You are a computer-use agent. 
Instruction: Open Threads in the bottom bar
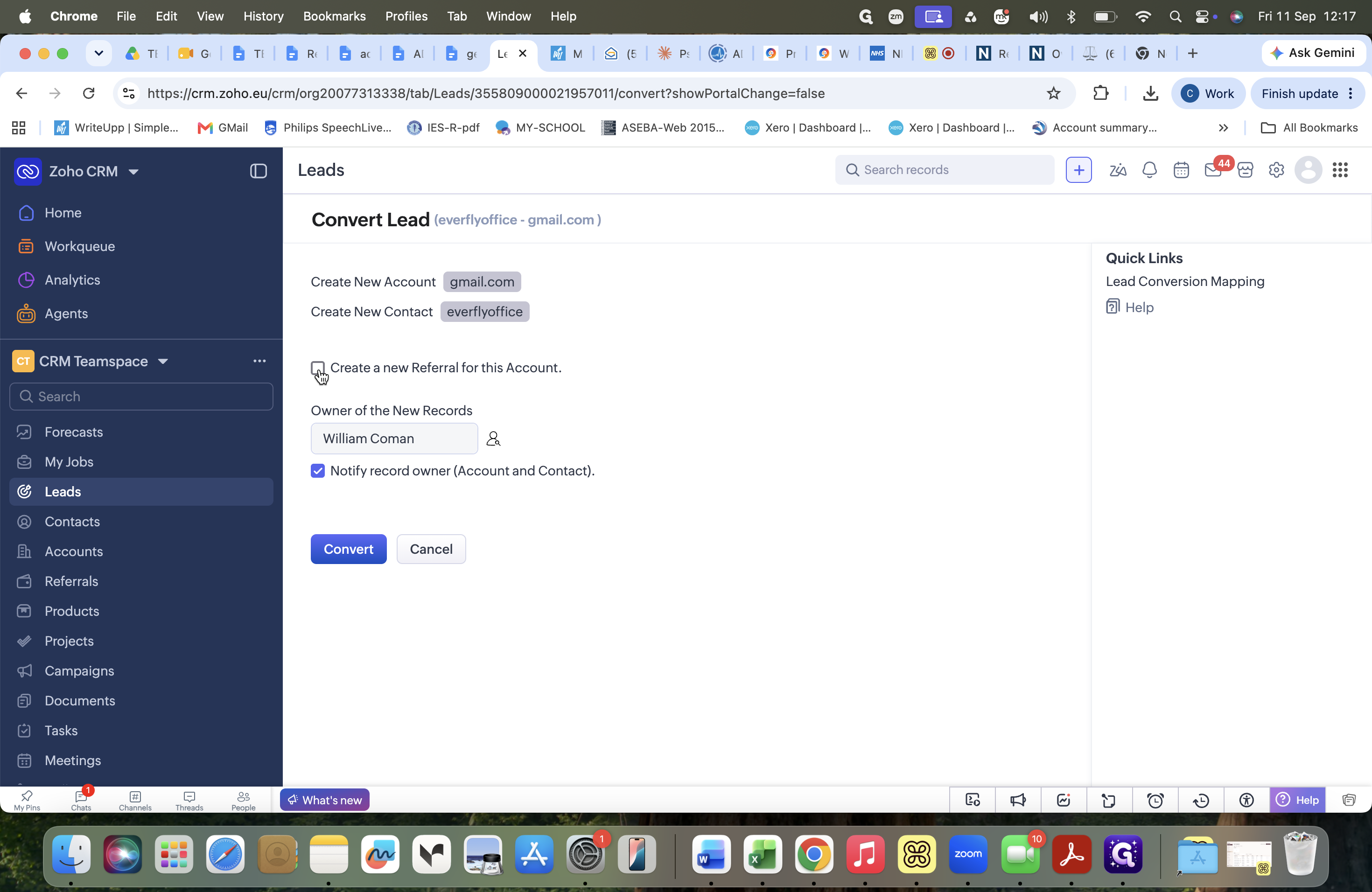(189, 800)
